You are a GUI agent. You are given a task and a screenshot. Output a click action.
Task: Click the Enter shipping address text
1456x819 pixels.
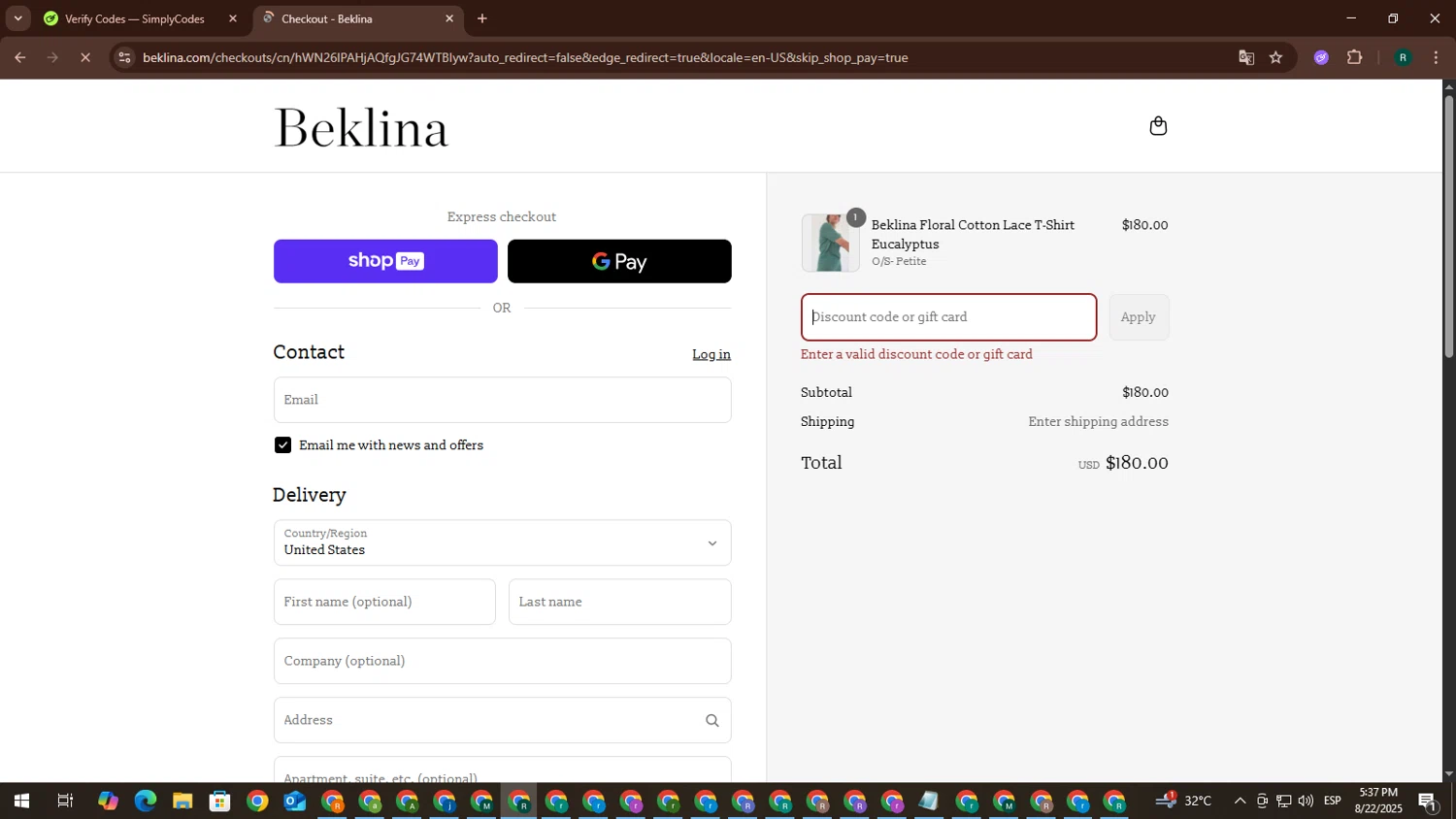click(1098, 422)
